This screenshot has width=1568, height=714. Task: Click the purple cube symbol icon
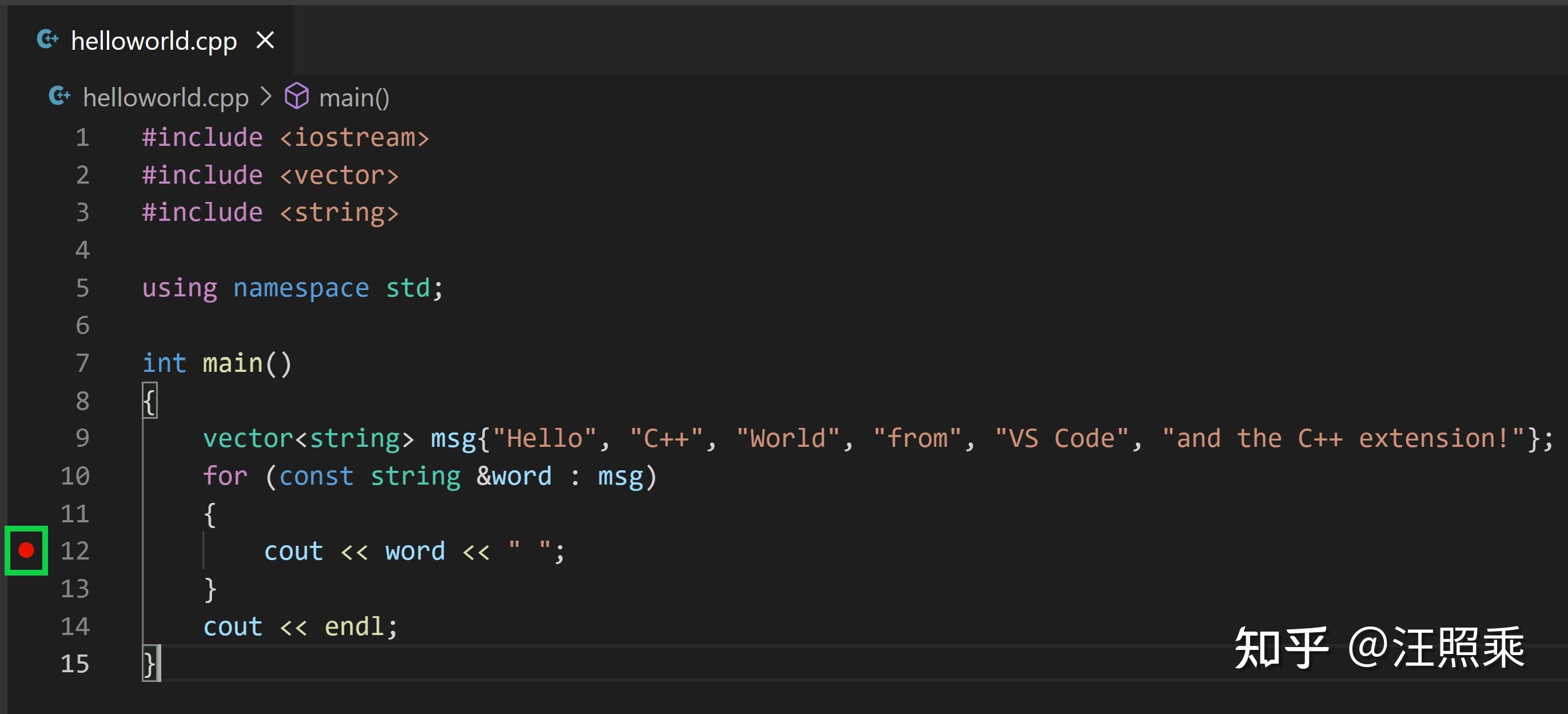(x=296, y=96)
